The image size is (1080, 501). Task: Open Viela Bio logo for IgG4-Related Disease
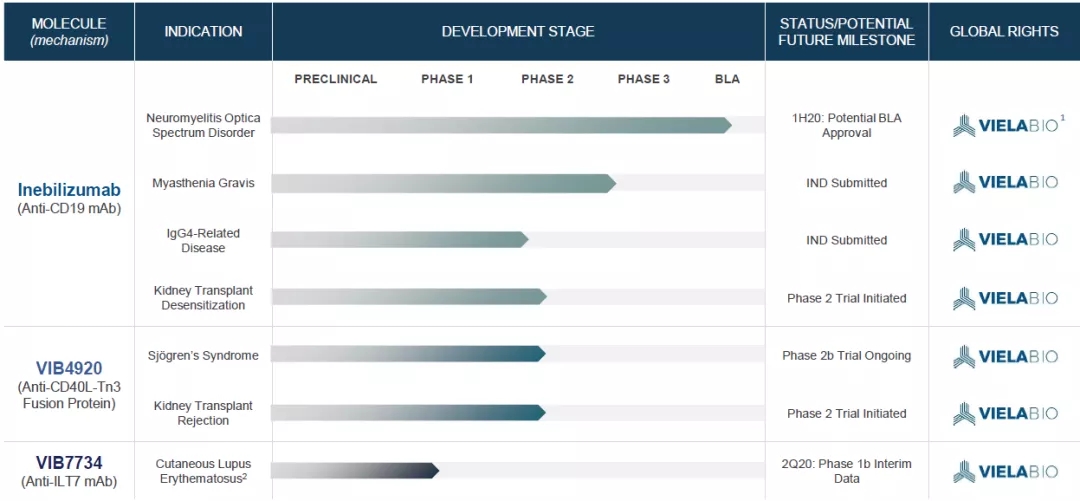coord(1005,240)
